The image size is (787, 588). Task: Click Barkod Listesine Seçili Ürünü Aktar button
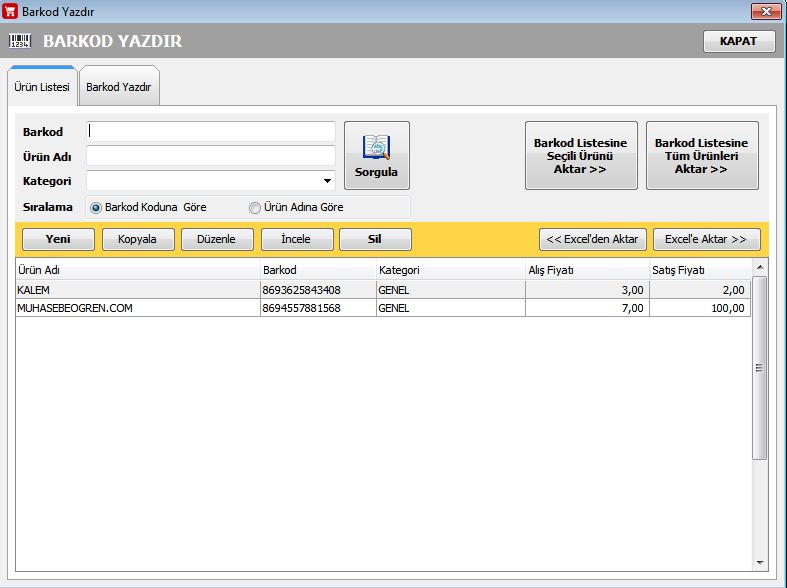click(x=581, y=156)
